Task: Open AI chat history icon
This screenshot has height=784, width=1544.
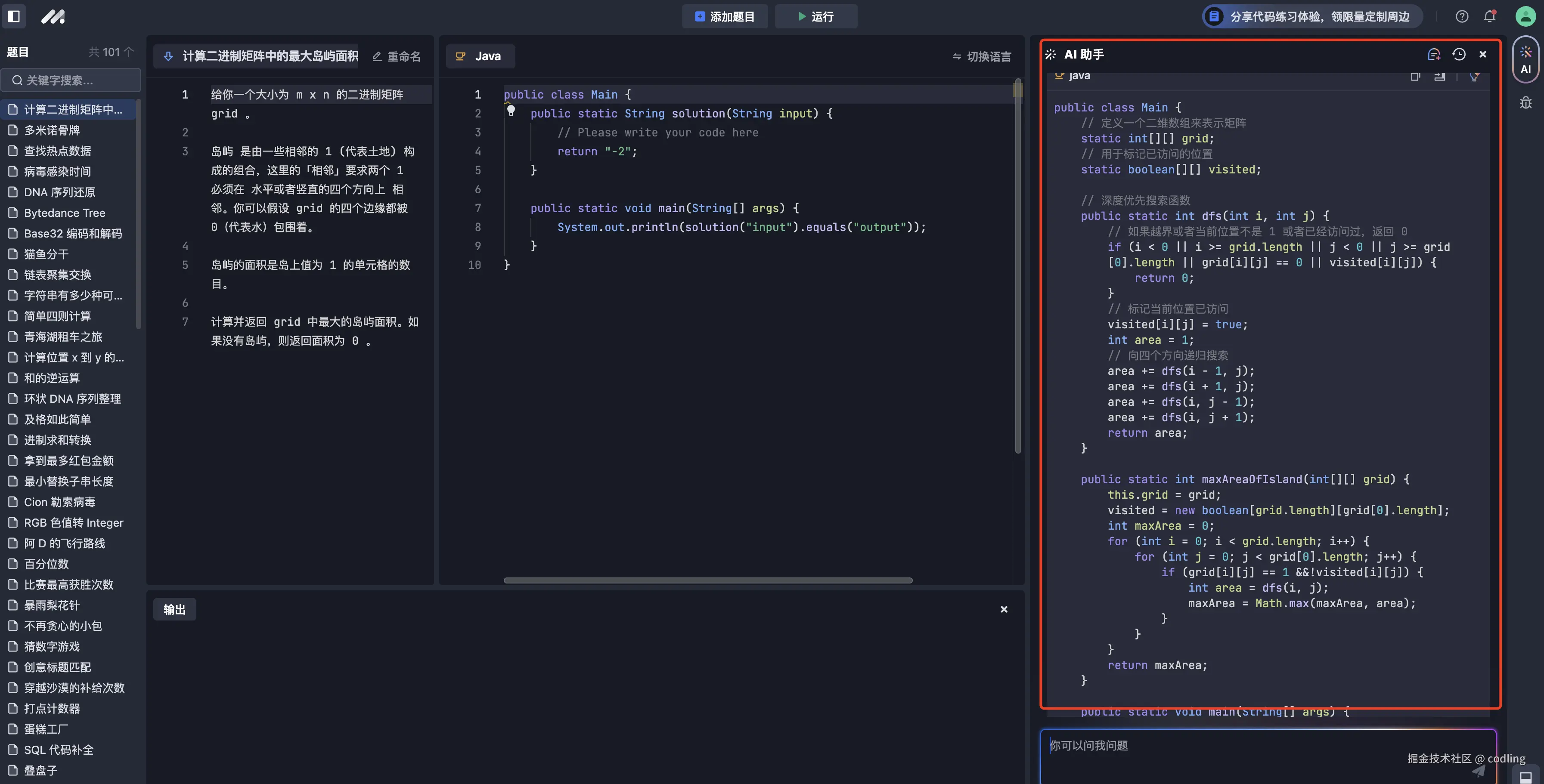Action: 1459,55
